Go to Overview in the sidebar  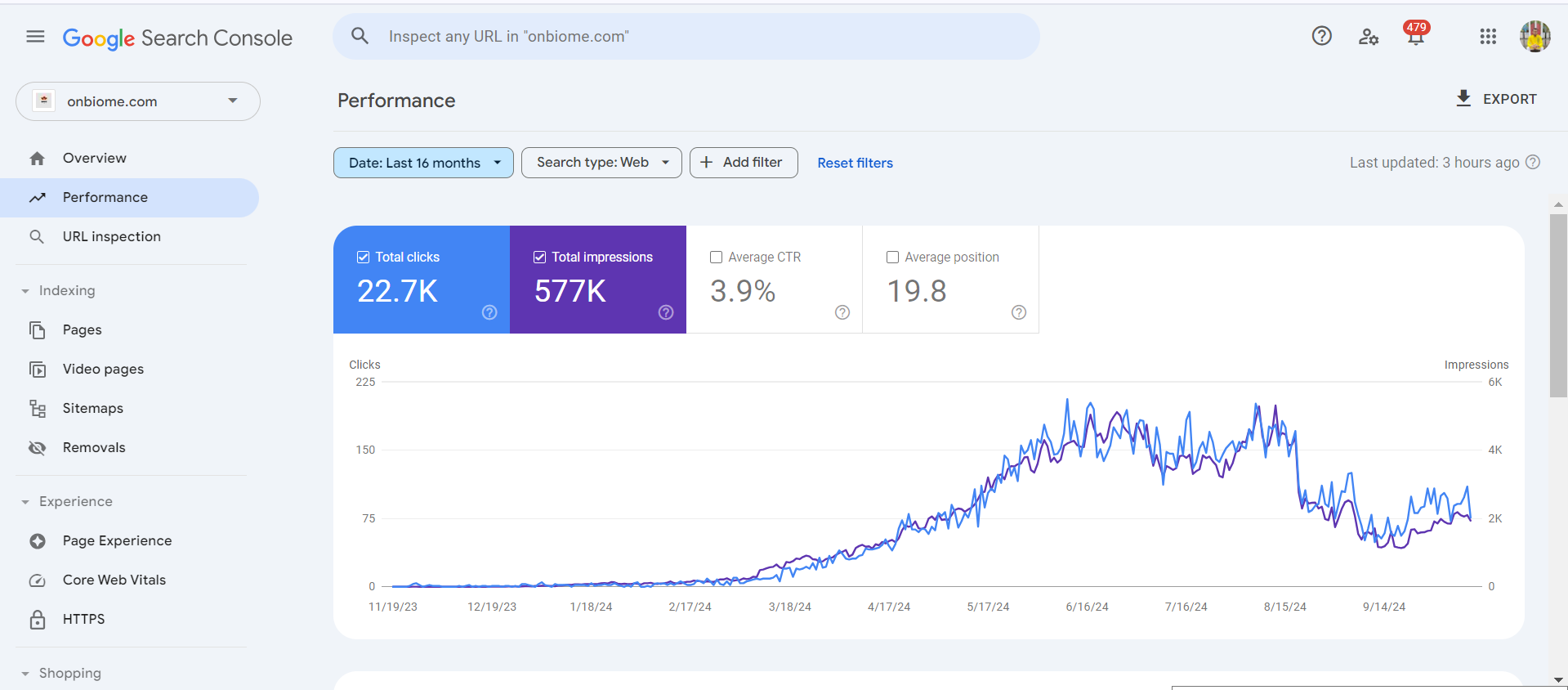point(95,159)
